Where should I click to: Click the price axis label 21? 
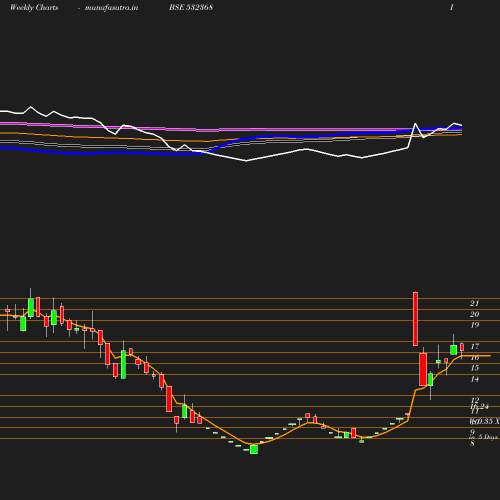click(474, 303)
